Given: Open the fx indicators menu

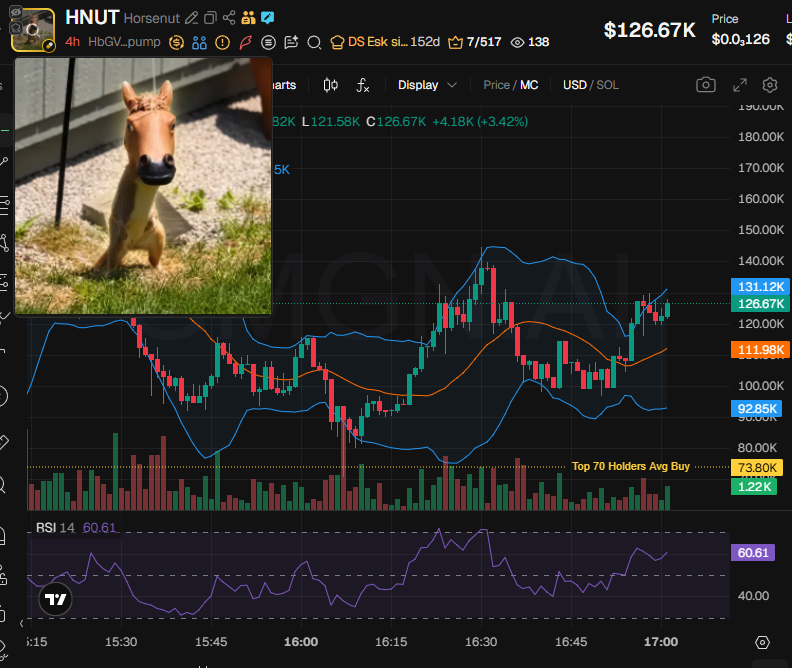Looking at the screenshot, I should coord(363,85).
